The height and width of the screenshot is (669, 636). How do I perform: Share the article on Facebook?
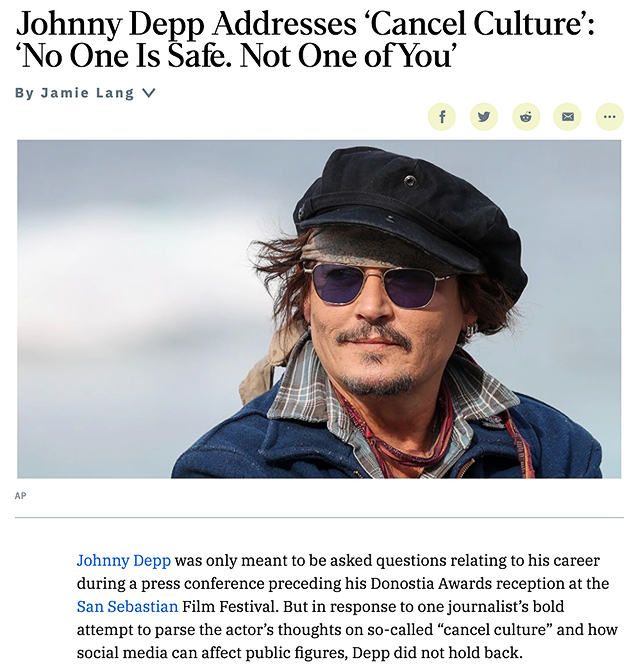click(x=441, y=116)
